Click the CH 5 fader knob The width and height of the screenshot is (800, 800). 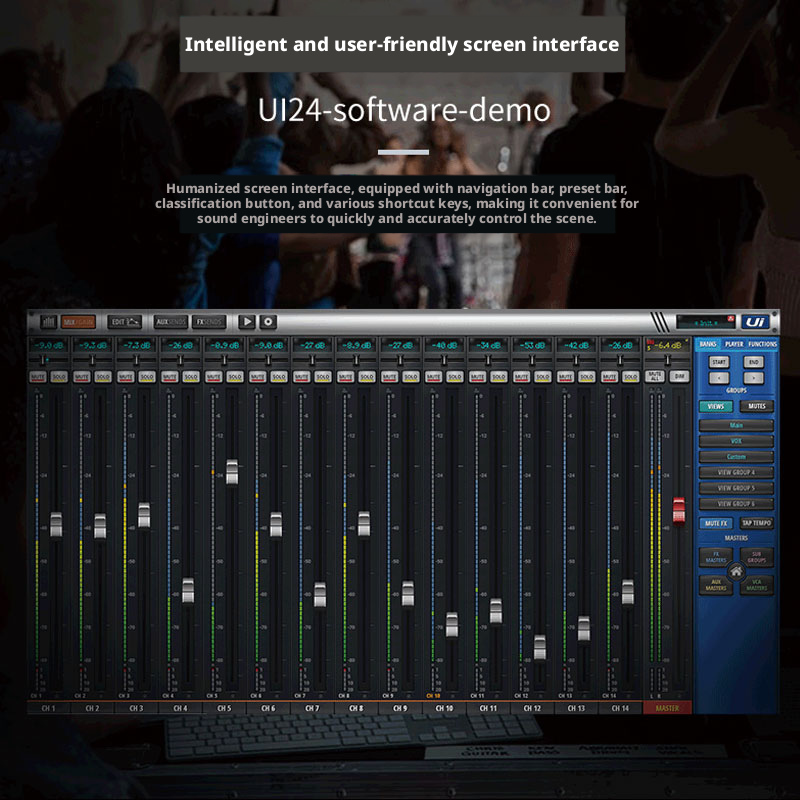[232, 472]
